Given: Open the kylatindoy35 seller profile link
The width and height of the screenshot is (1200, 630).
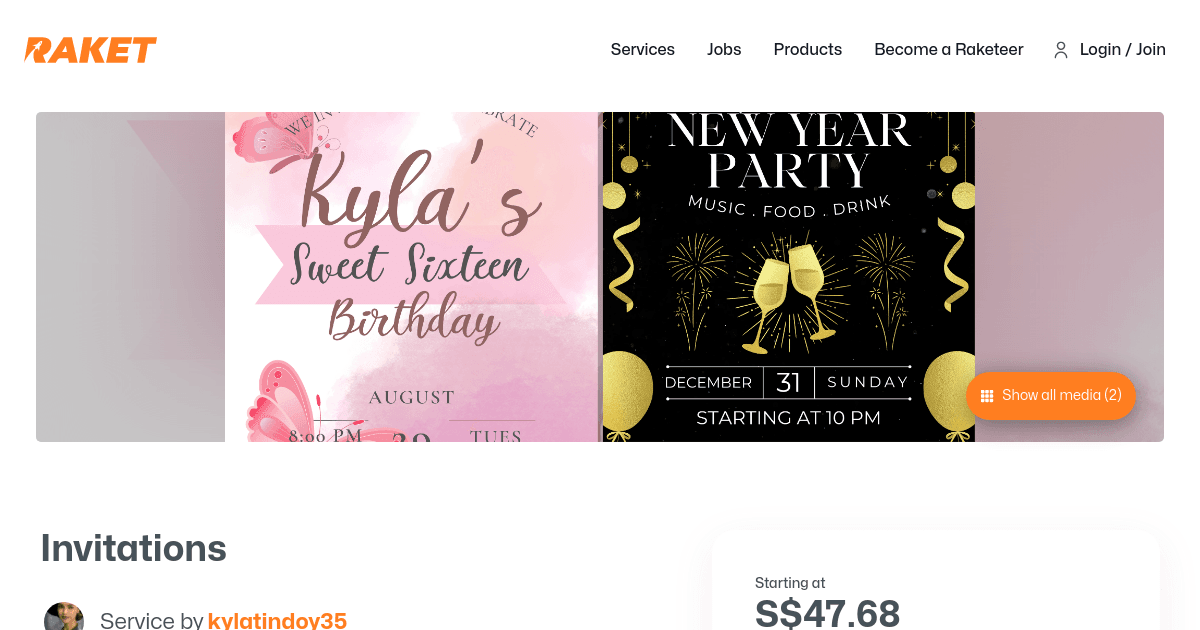Looking at the screenshot, I should click(277, 620).
